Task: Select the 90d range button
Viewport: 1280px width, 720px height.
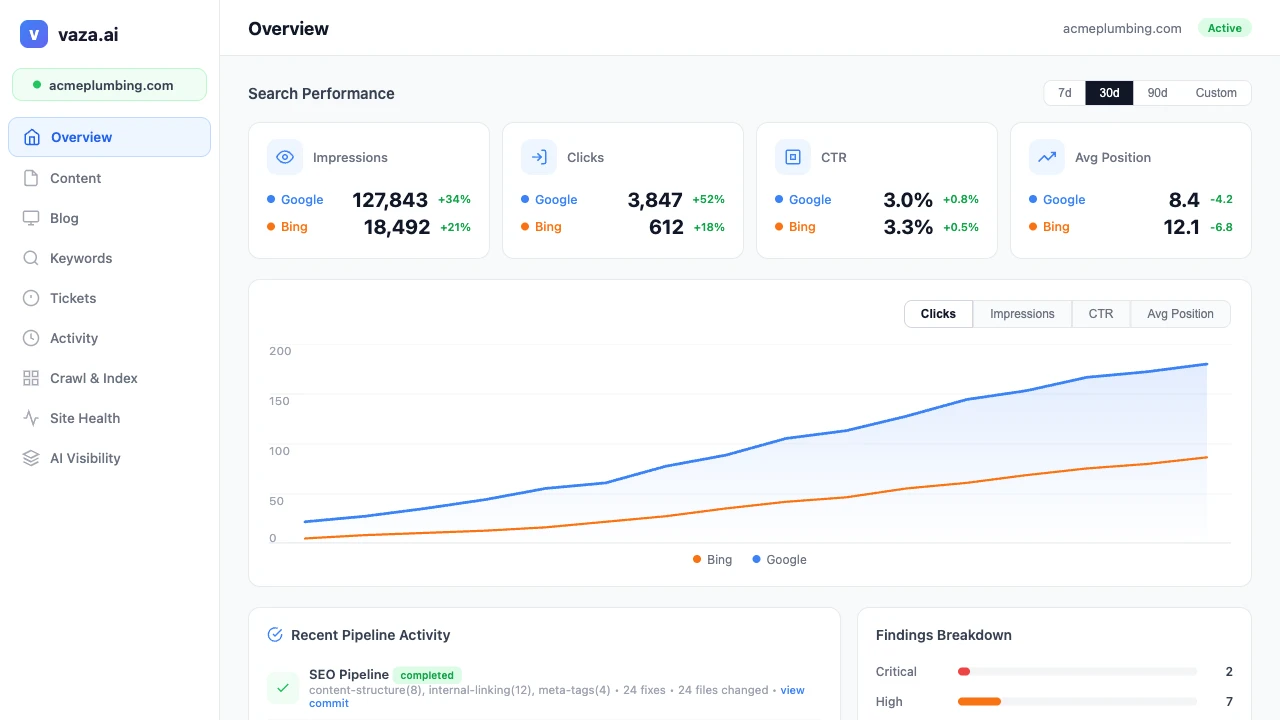Action: click(x=1157, y=93)
